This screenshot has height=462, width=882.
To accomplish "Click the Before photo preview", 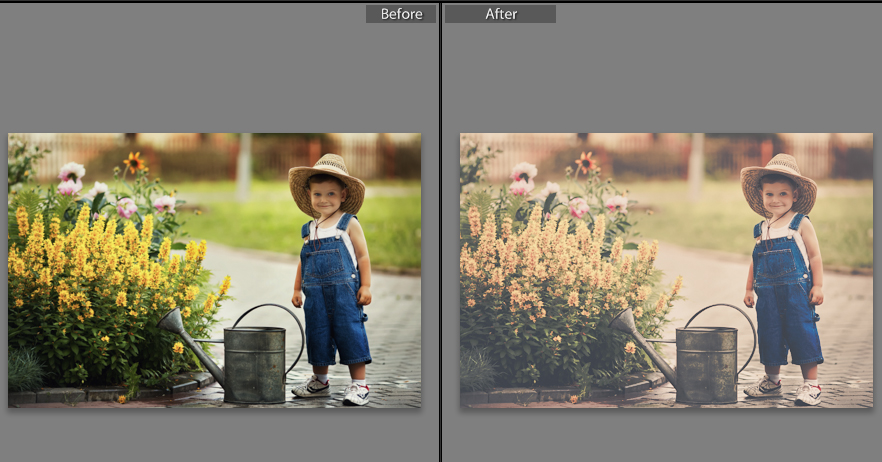I will [214, 270].
